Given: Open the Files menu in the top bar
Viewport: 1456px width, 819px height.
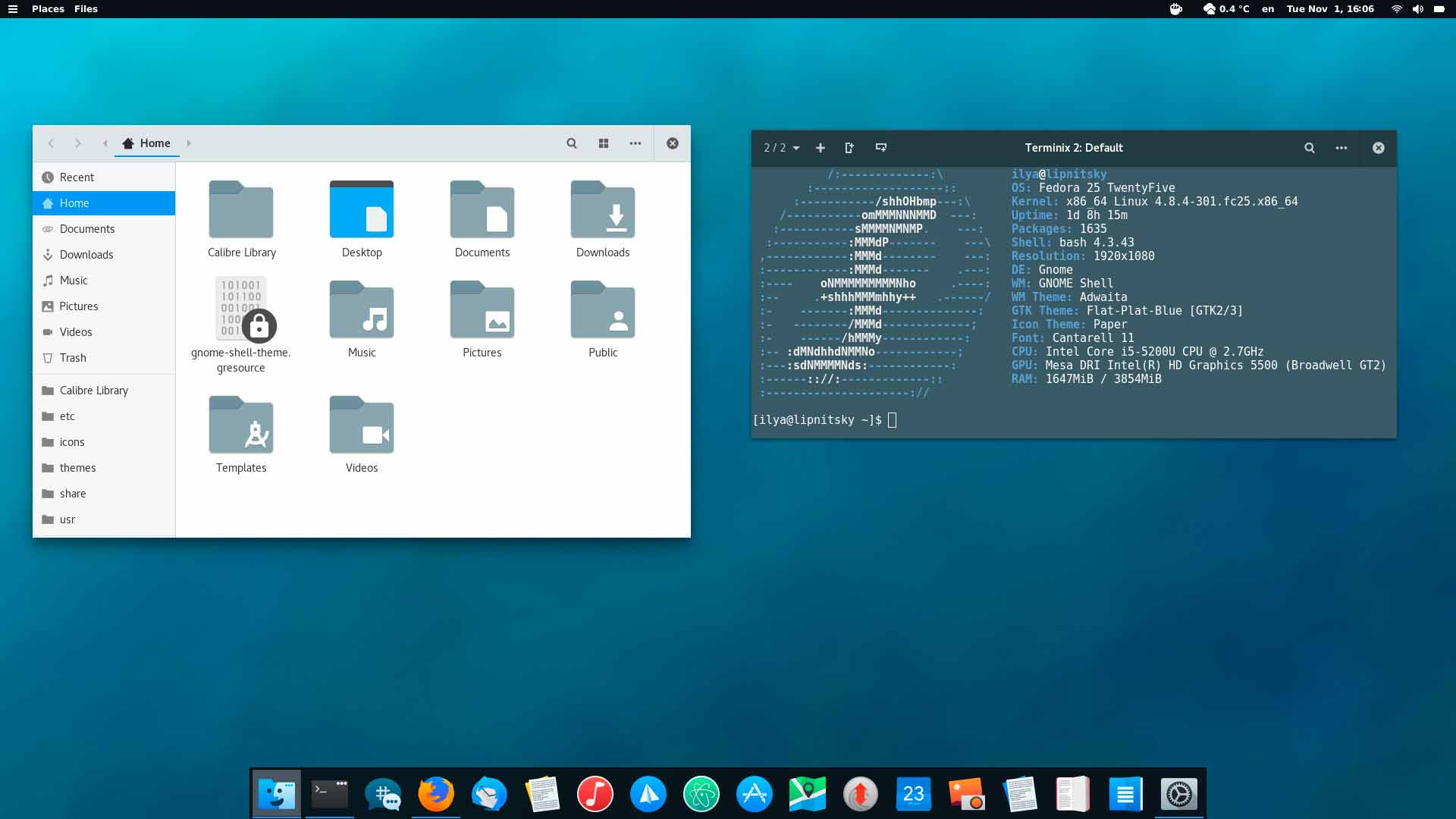Looking at the screenshot, I should (x=86, y=8).
